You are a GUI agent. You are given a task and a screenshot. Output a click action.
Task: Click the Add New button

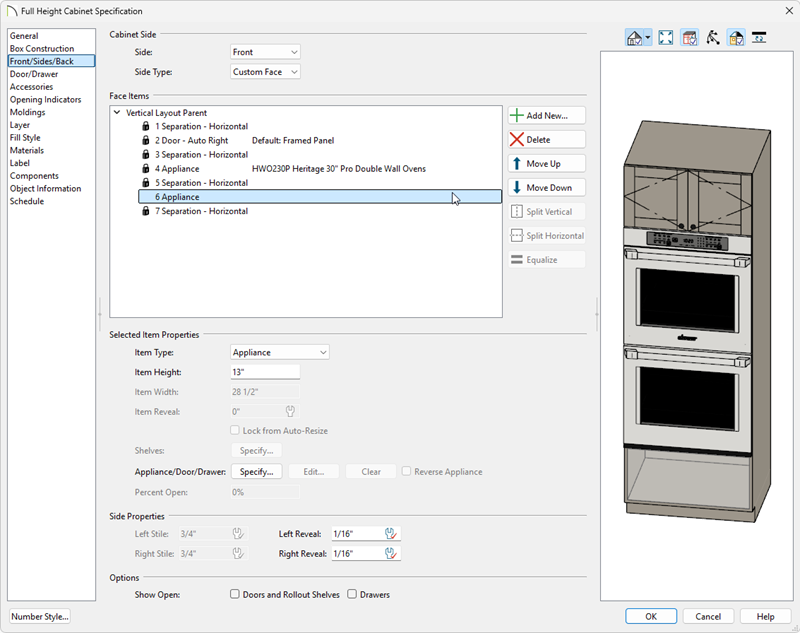pos(545,115)
